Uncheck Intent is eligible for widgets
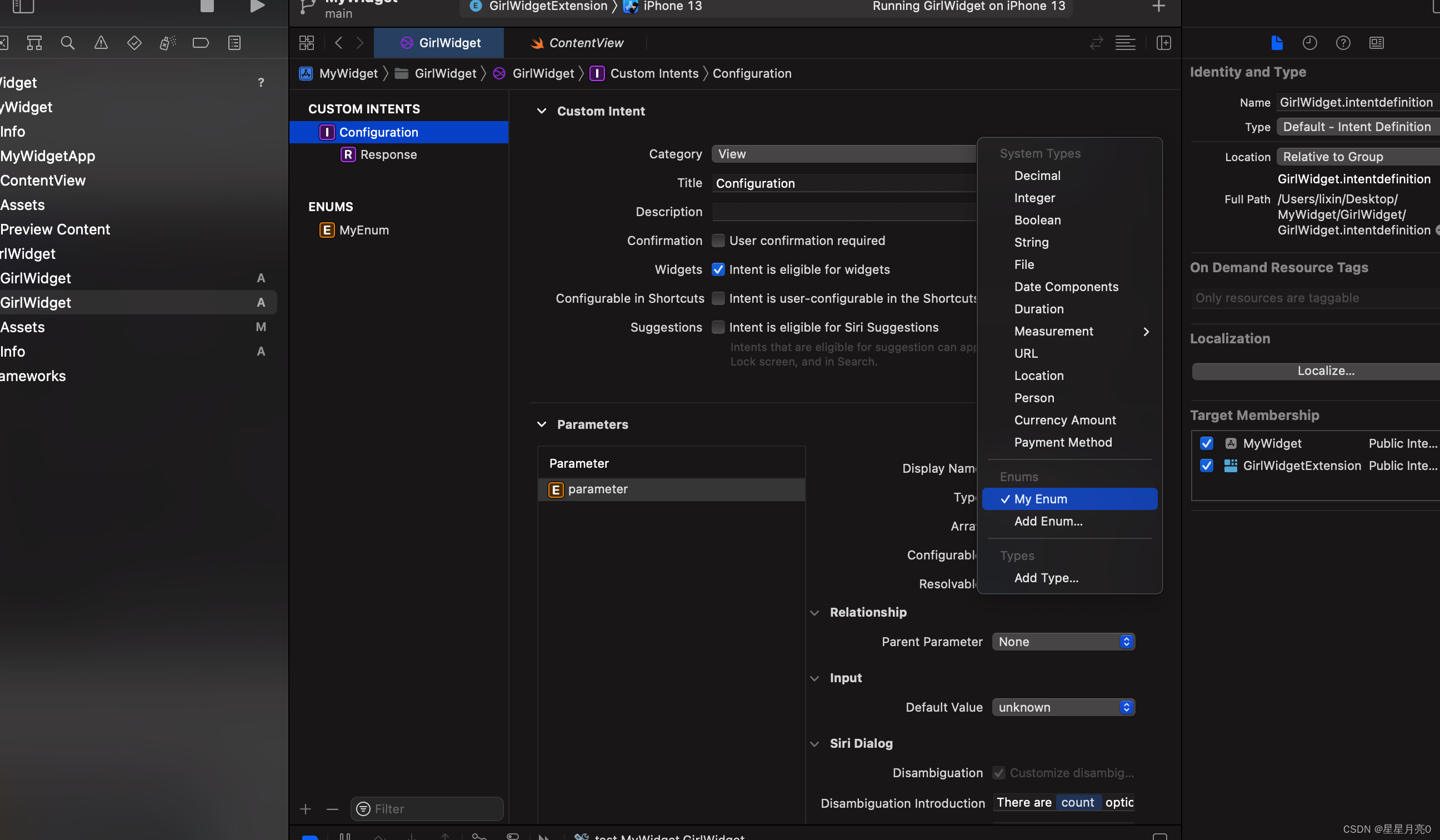Image resolution: width=1440 pixels, height=840 pixels. pos(718,269)
